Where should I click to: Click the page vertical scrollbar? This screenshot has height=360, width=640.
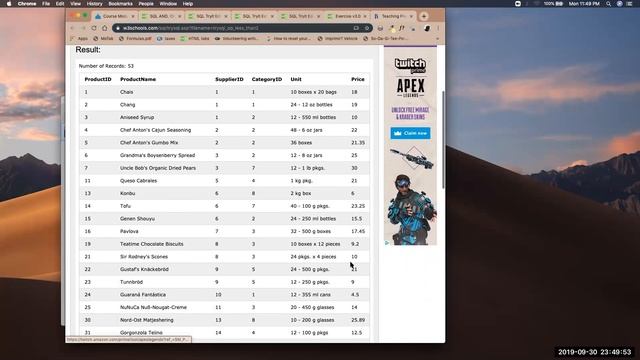point(443,140)
